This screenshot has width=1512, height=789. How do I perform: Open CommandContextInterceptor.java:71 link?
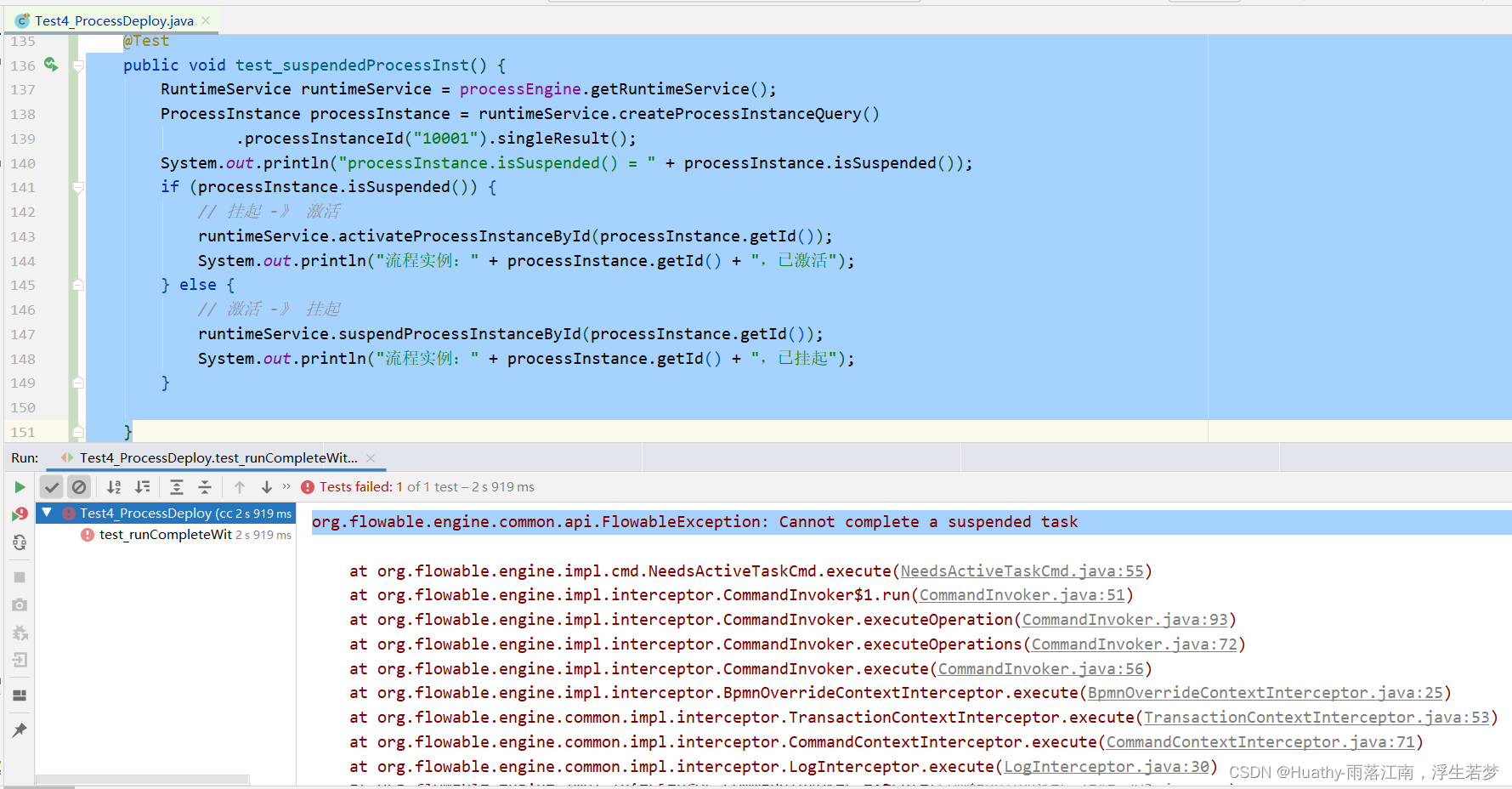pyautogui.click(x=1260, y=742)
